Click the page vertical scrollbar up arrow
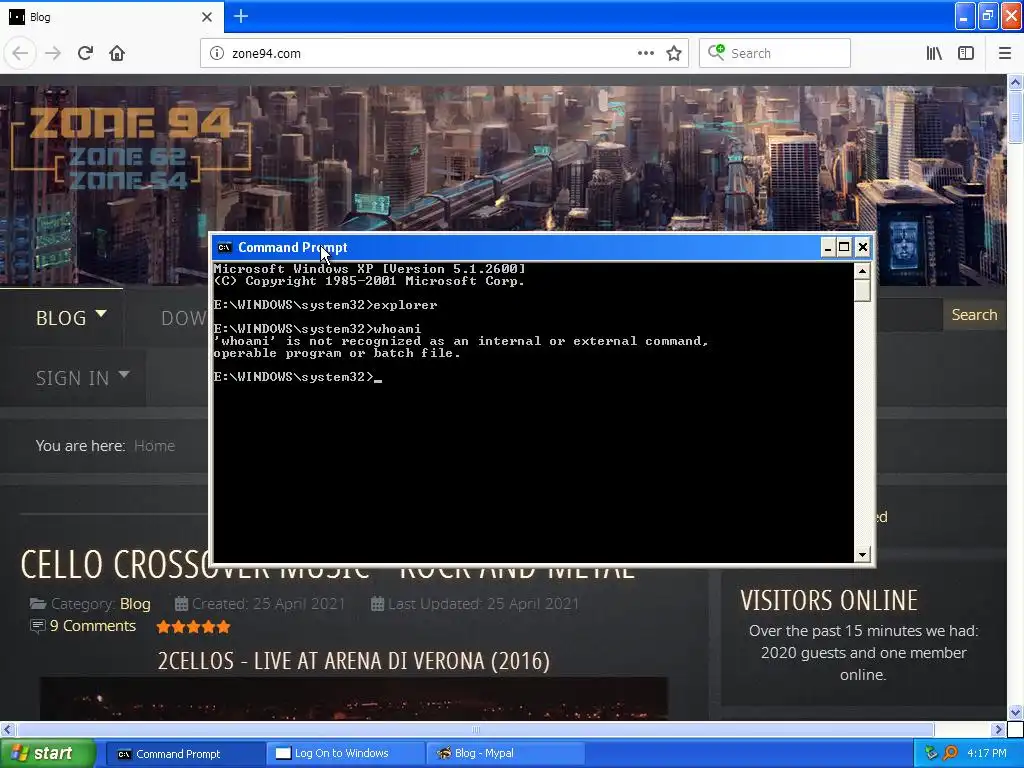The width and height of the screenshot is (1024, 768). tap(1015, 82)
